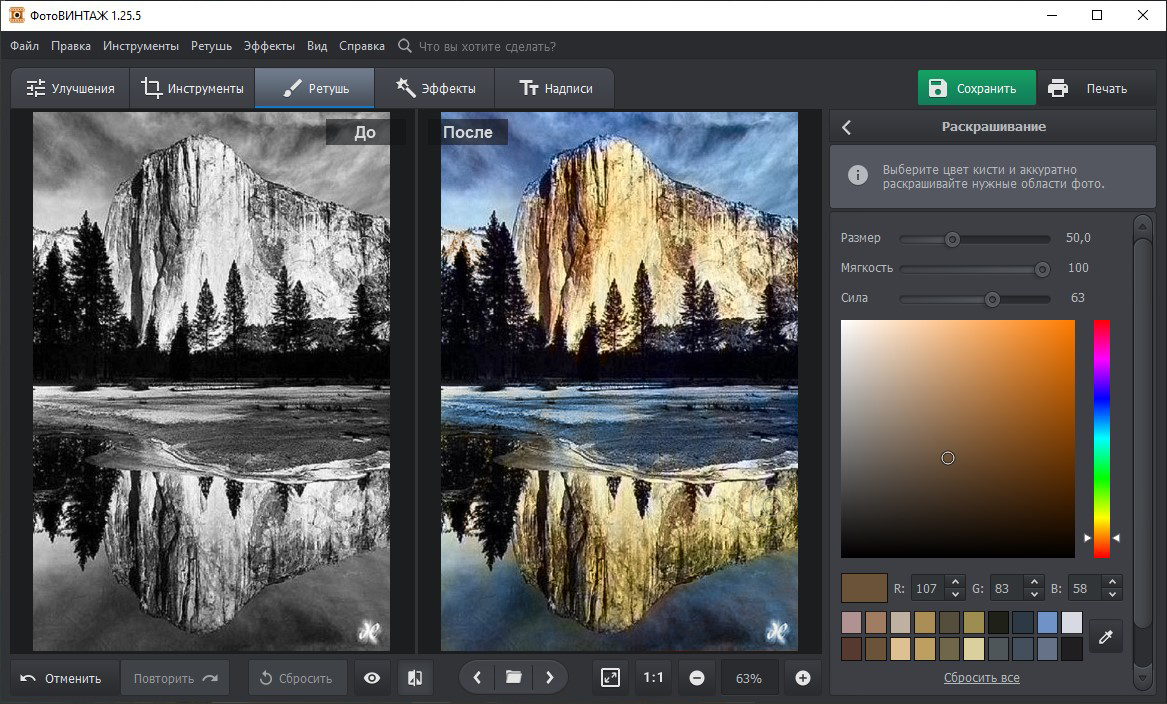Click the eyedropper color picker icon
The image size is (1167, 704).
point(1105,636)
